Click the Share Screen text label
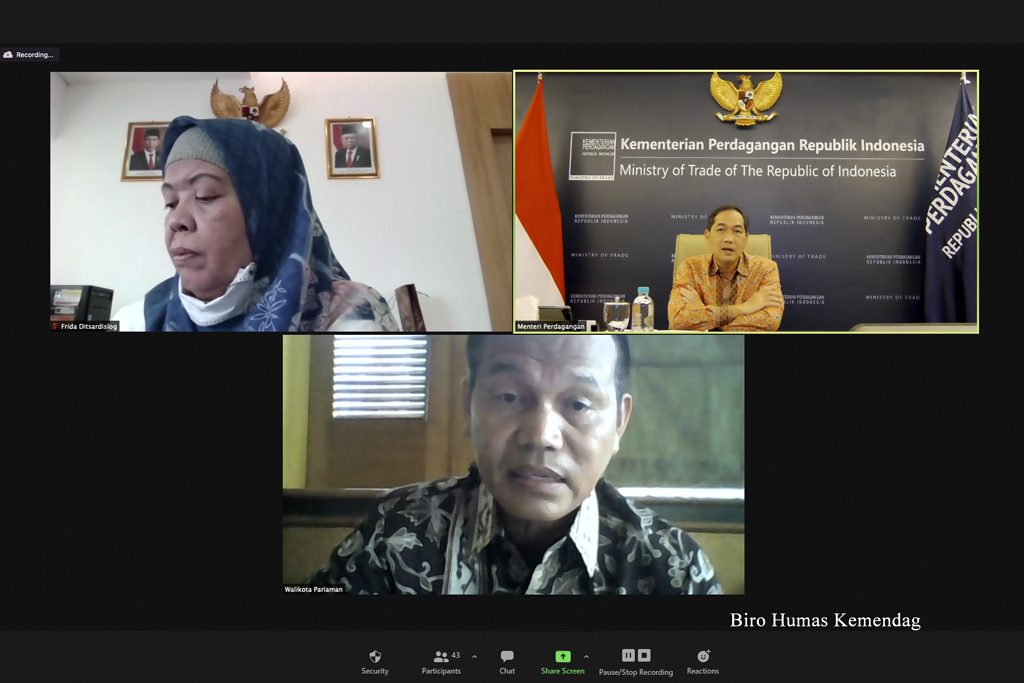Viewport: 1024px width, 683px height. pos(563,671)
